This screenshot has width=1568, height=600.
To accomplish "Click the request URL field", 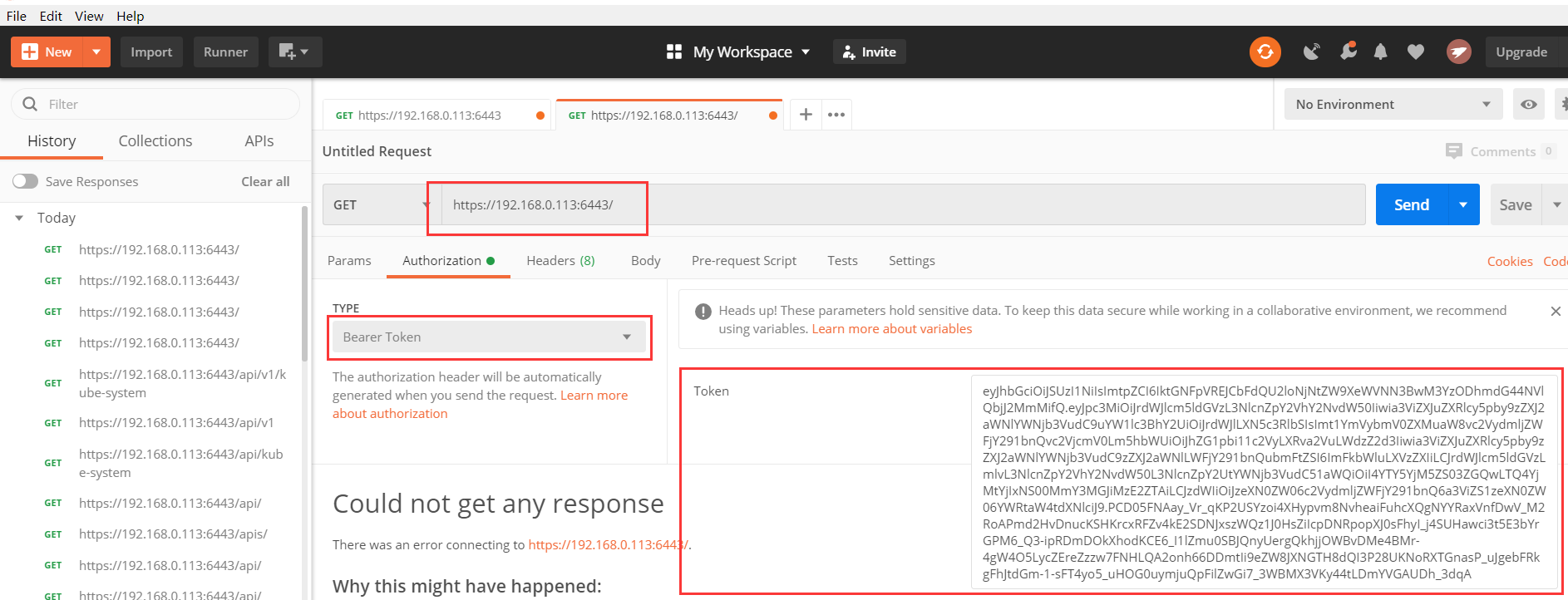I will click(x=902, y=204).
